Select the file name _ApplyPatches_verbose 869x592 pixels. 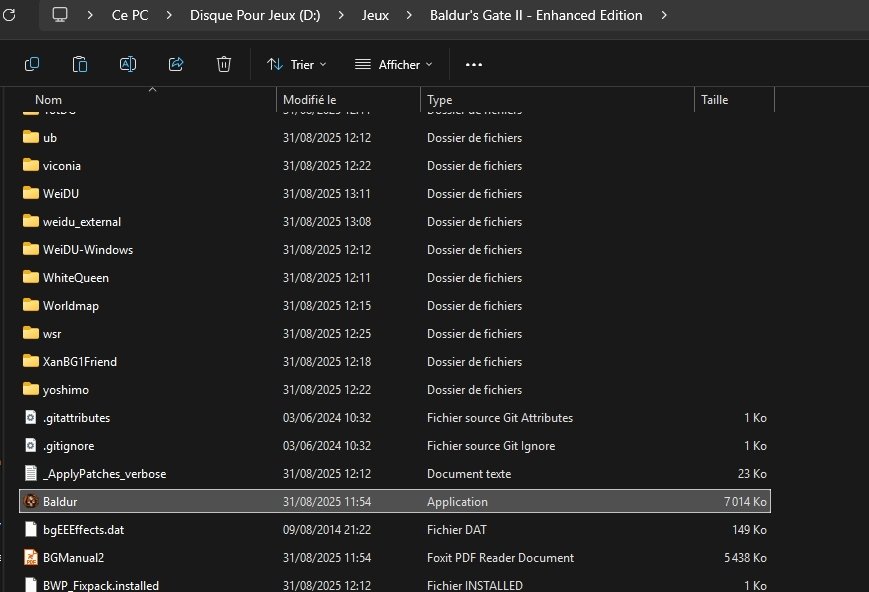(104, 474)
